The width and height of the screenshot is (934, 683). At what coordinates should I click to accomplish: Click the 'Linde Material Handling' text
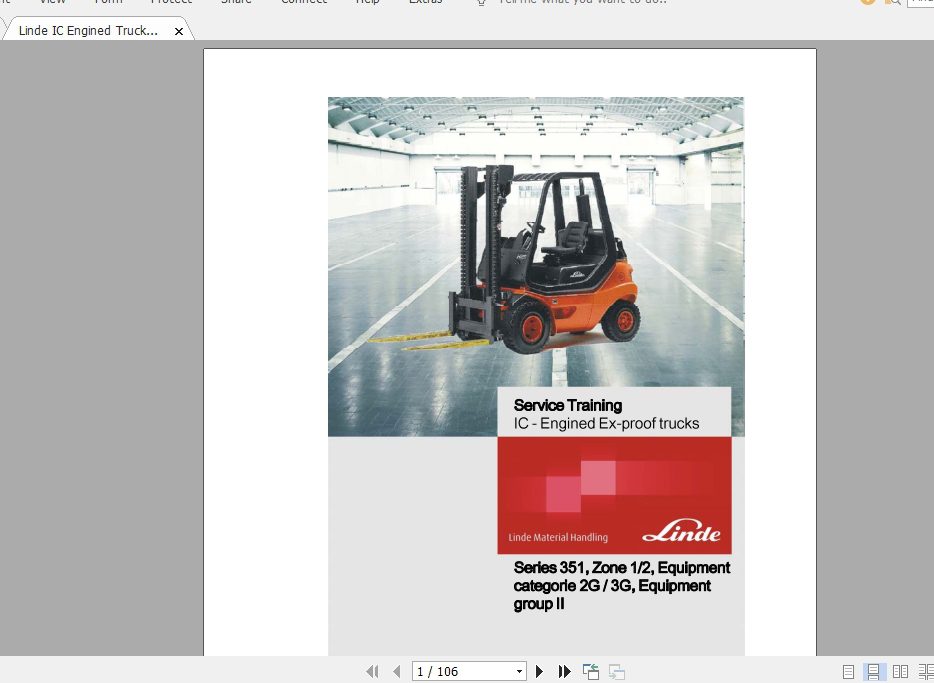tap(558, 537)
